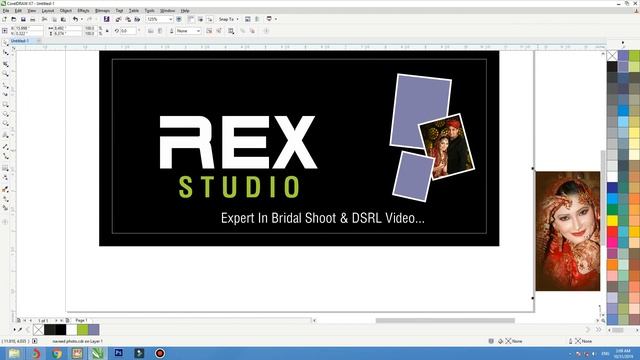The width and height of the screenshot is (640, 360).
Task: Select the Freehand tool in the toolbox
Action: pos(5,85)
